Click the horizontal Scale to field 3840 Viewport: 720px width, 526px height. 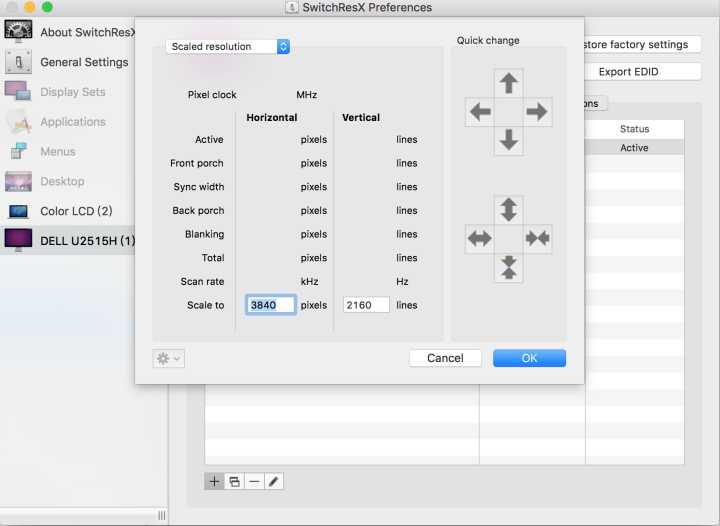pyautogui.click(x=271, y=305)
